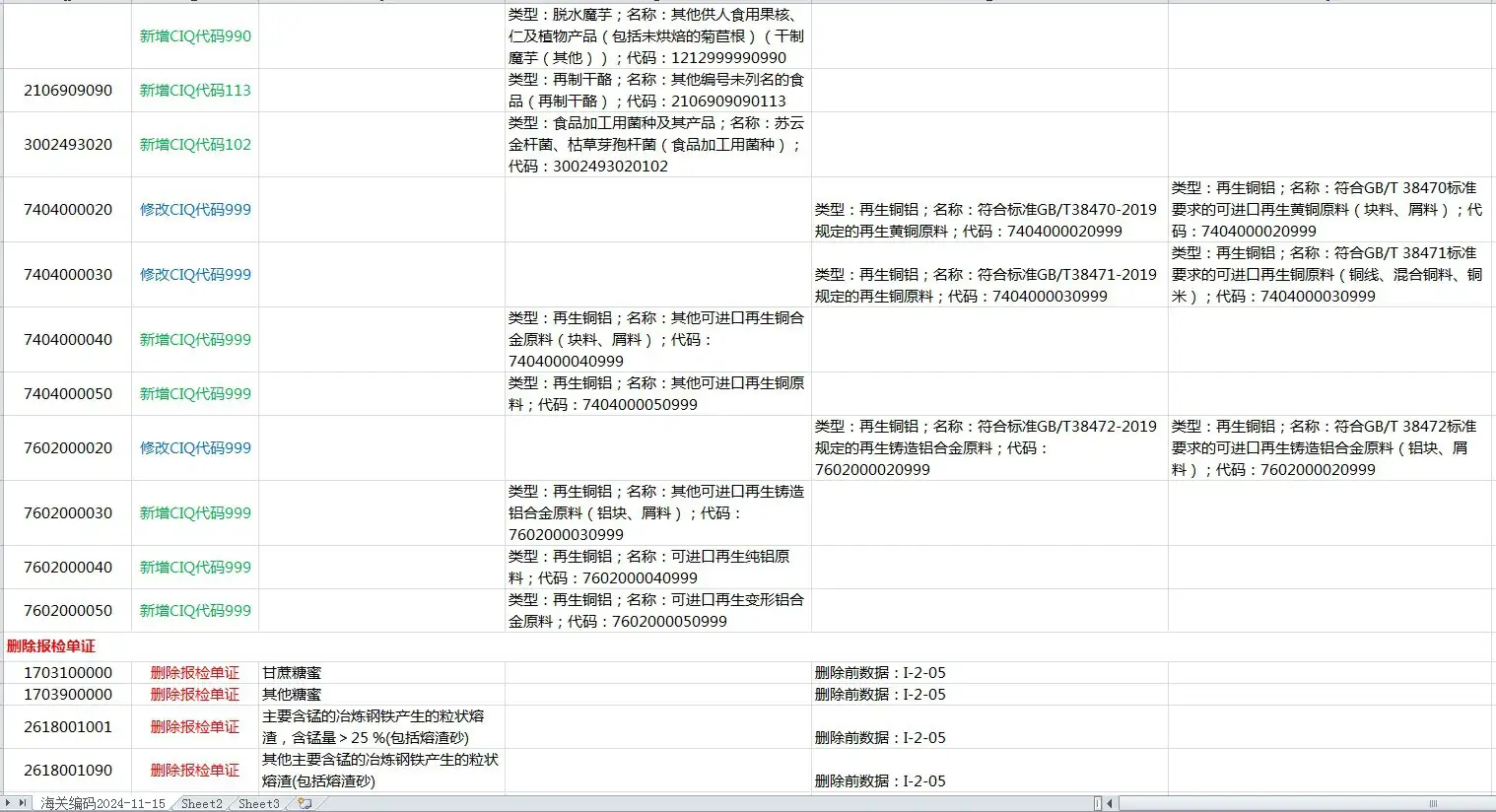Viewport: 1496px width, 812px height.
Task: Click the green 新增CIQ代码990 text
Action: (x=194, y=35)
